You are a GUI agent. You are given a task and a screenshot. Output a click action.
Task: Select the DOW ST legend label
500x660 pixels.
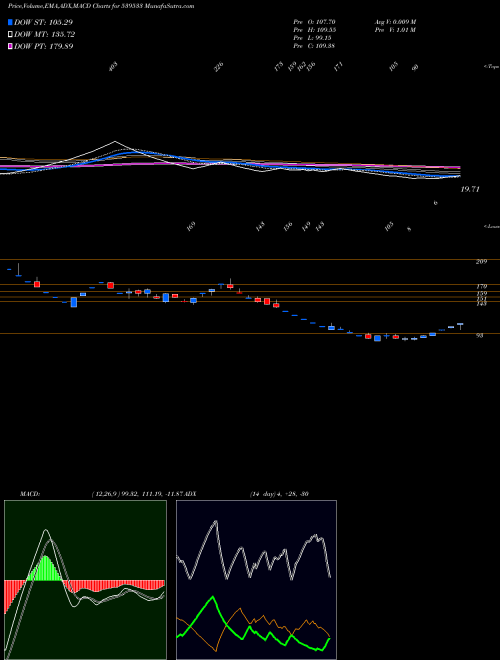click(x=43, y=22)
